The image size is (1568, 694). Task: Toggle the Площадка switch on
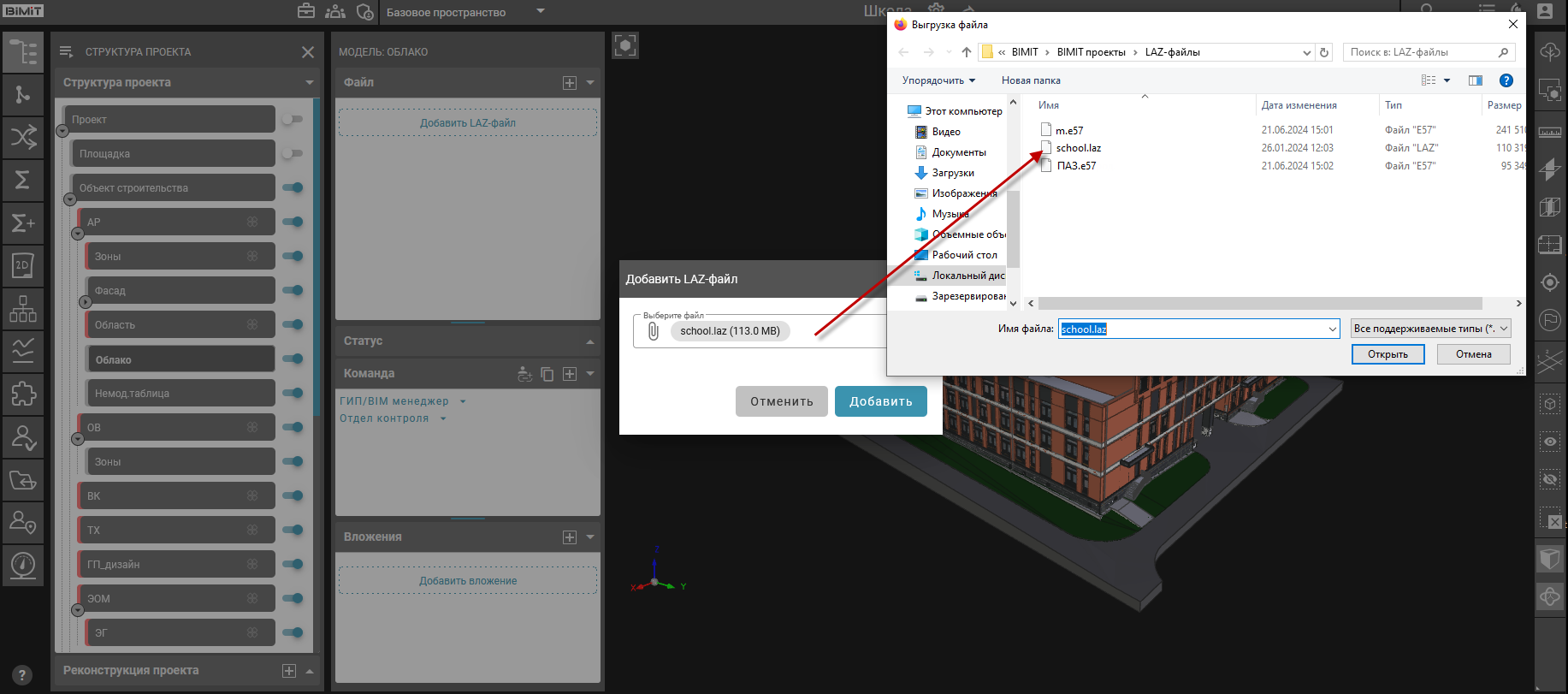293,153
